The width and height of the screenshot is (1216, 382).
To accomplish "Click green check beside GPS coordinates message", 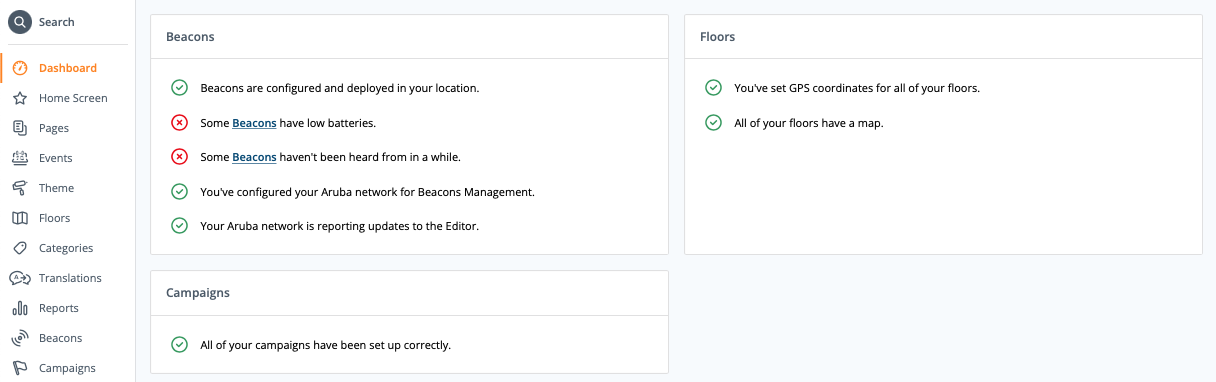I will point(714,88).
